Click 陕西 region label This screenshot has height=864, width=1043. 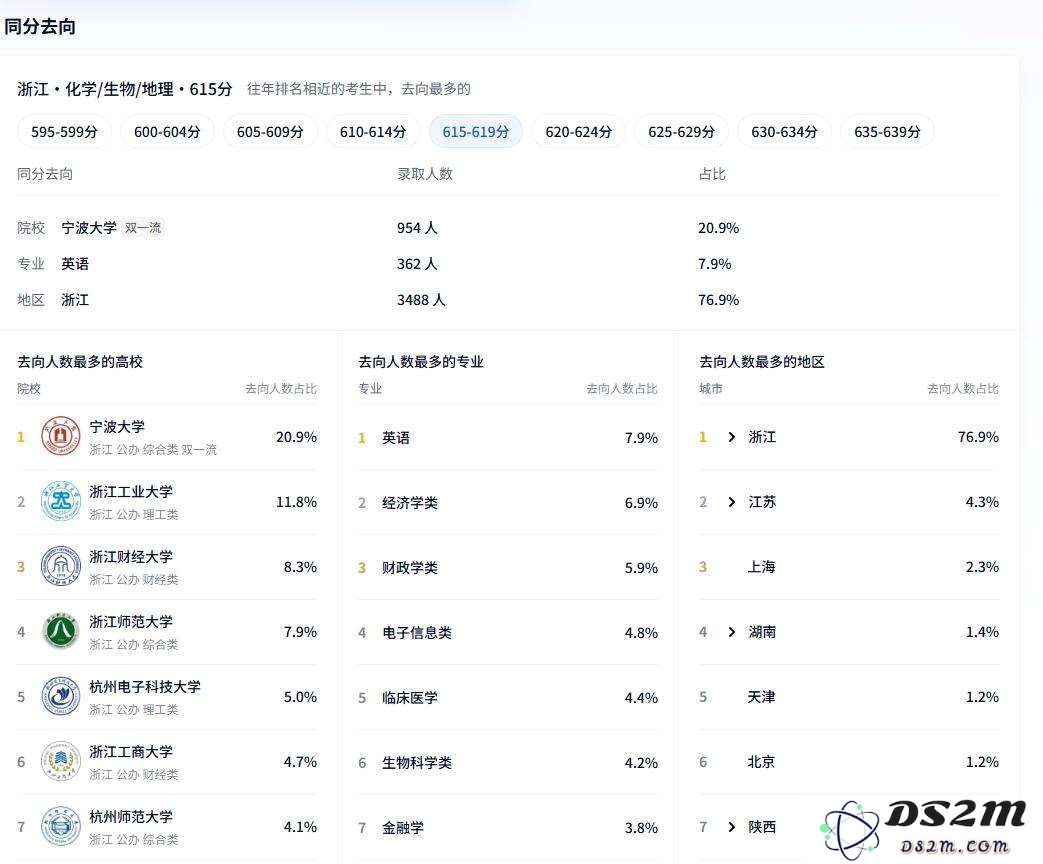tap(762, 827)
